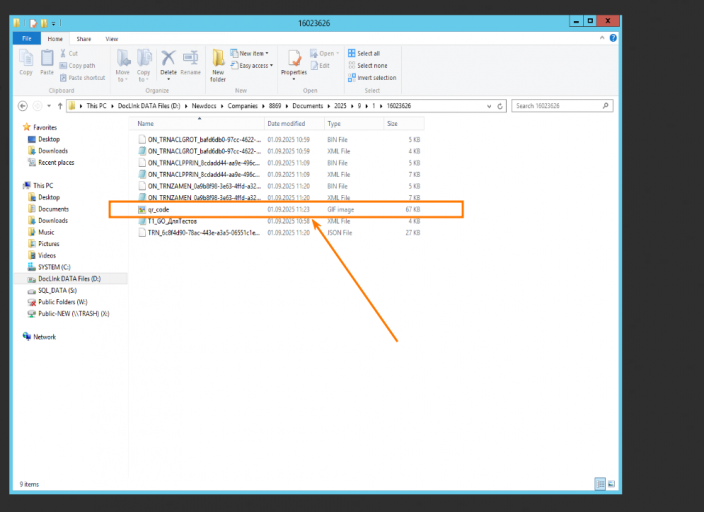Click the Edit command

(x=320, y=66)
